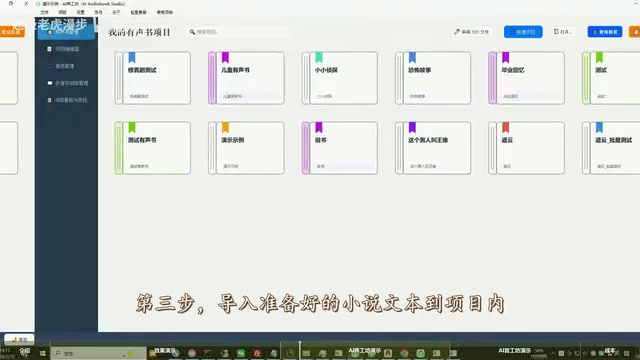640x360 pixels.
Task: Click the 打开 button in the header
Action: (563, 32)
